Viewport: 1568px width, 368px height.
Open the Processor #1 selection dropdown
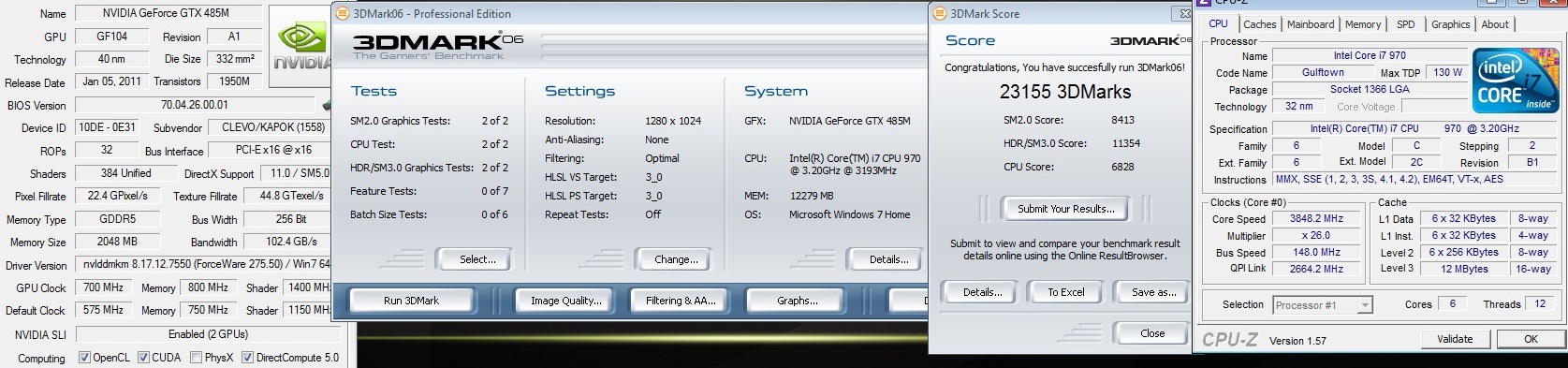[x=1322, y=304]
